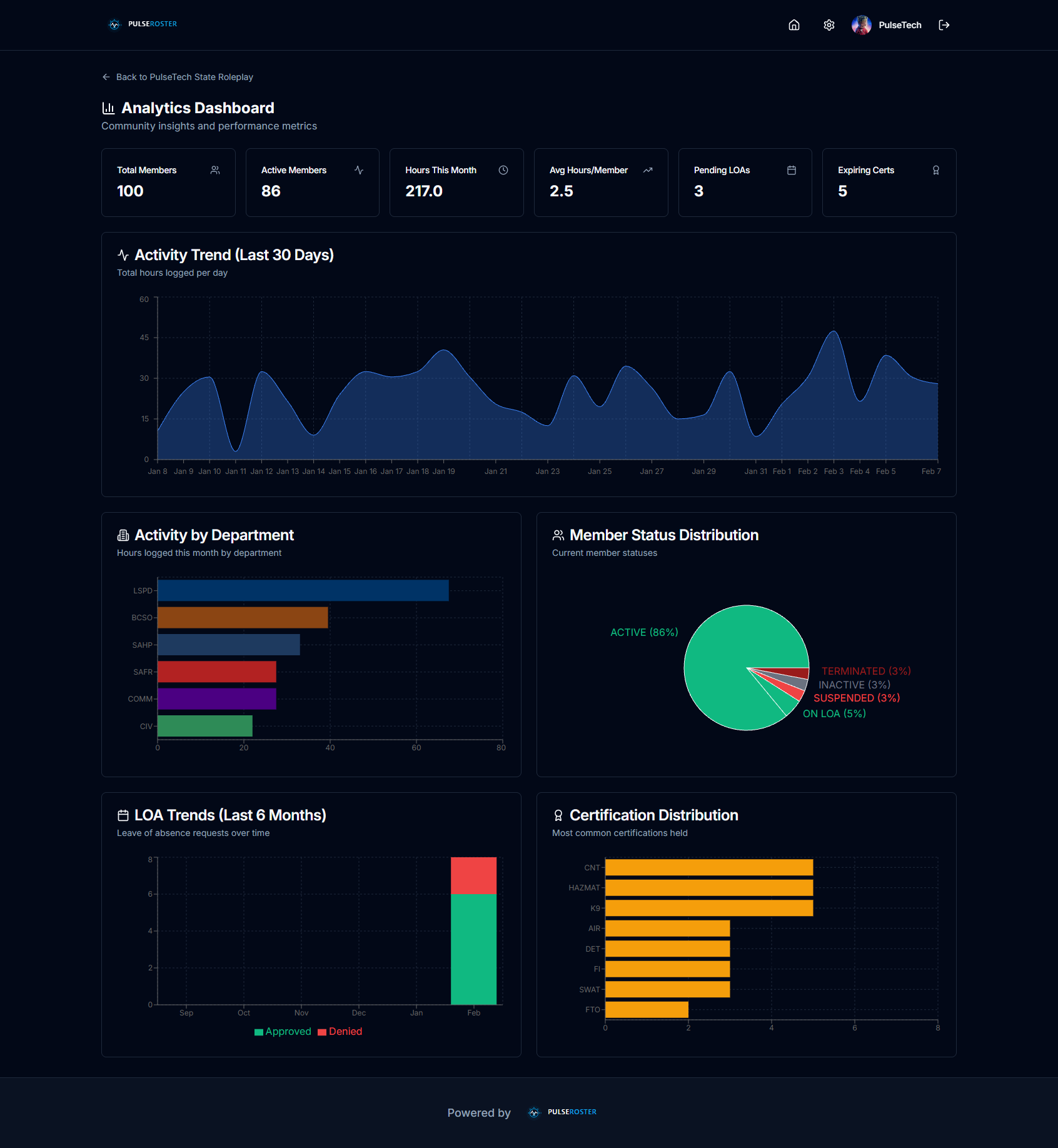Click the PulseRoster logo in the header

[x=143, y=24]
